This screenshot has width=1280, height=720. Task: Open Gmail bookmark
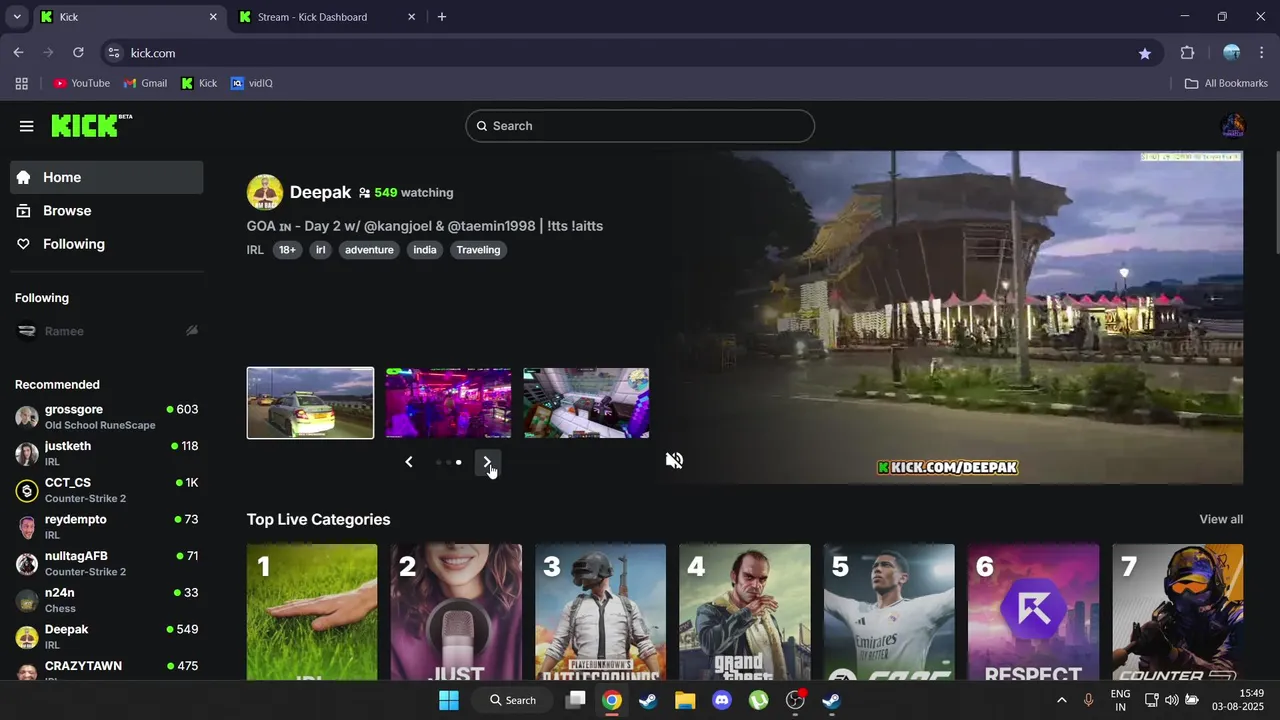145,83
